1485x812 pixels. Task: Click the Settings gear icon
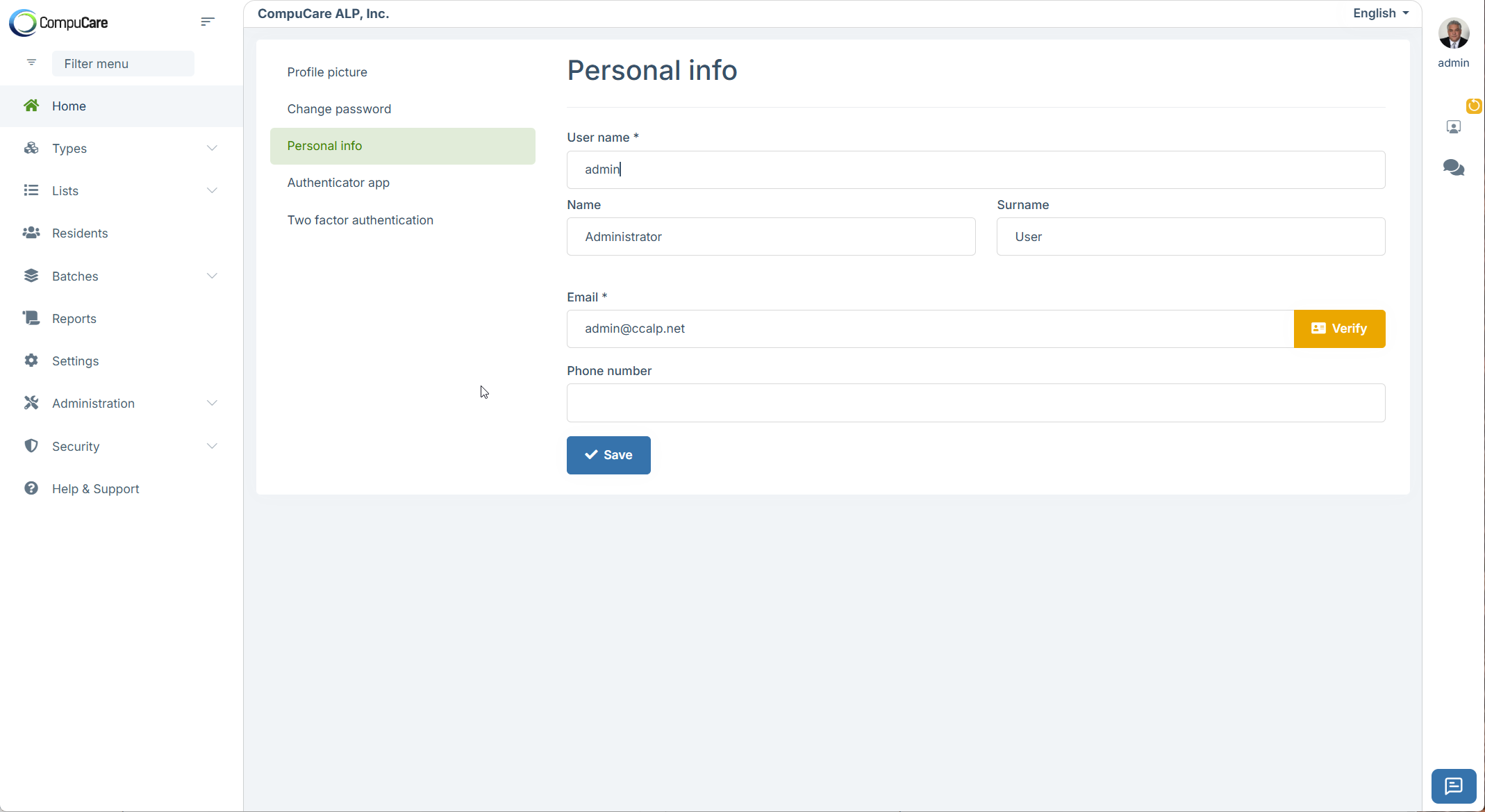31,361
